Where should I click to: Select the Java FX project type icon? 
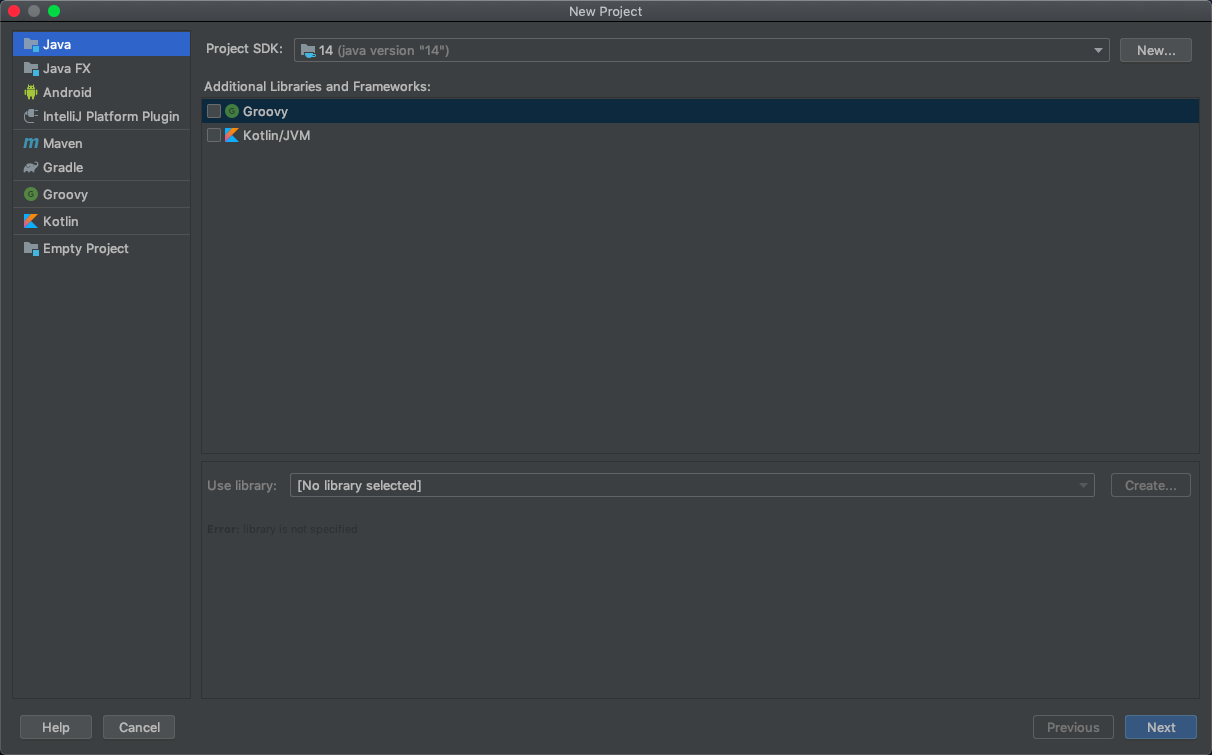tap(31, 68)
